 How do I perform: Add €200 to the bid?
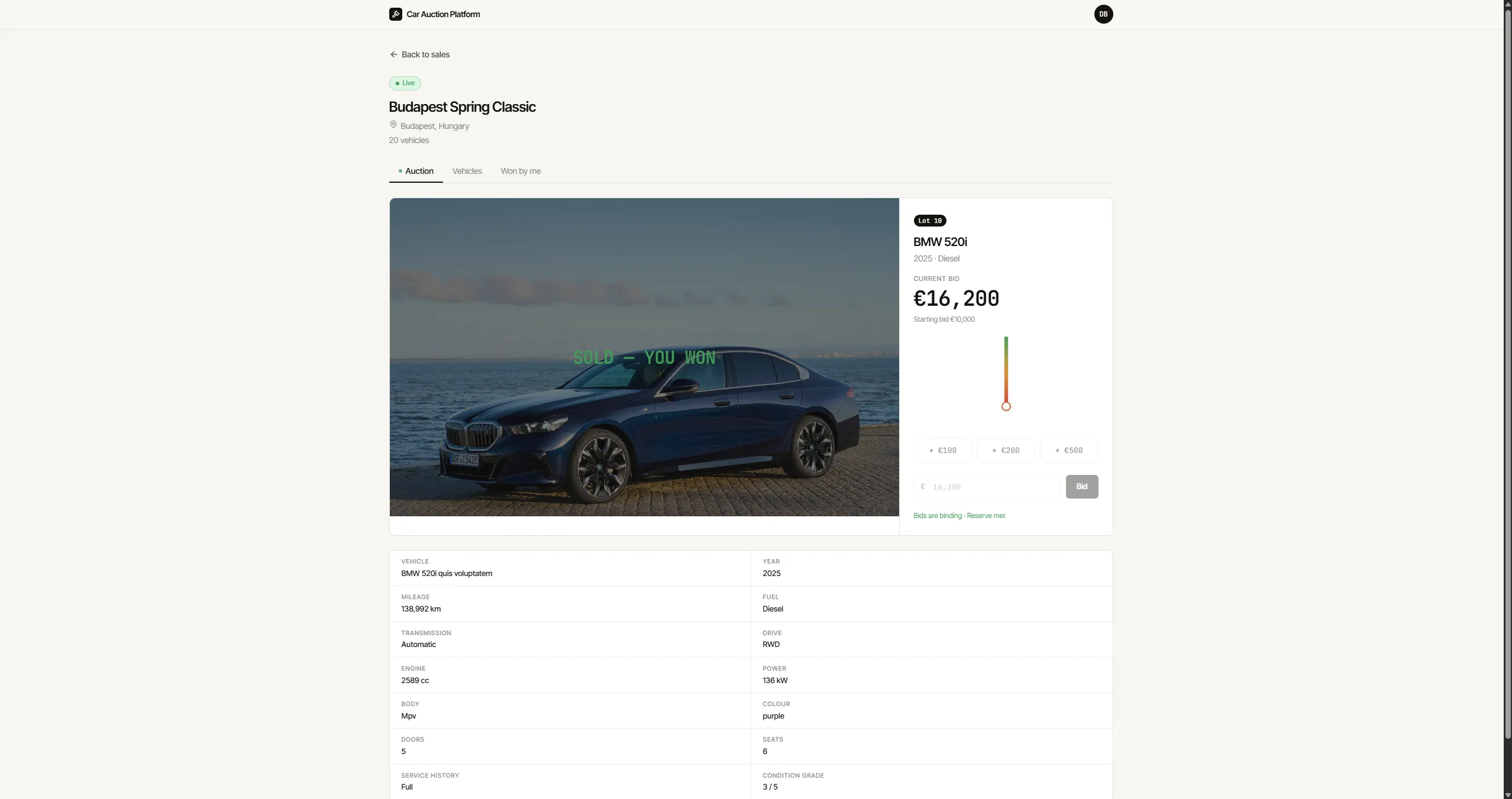click(x=1006, y=451)
